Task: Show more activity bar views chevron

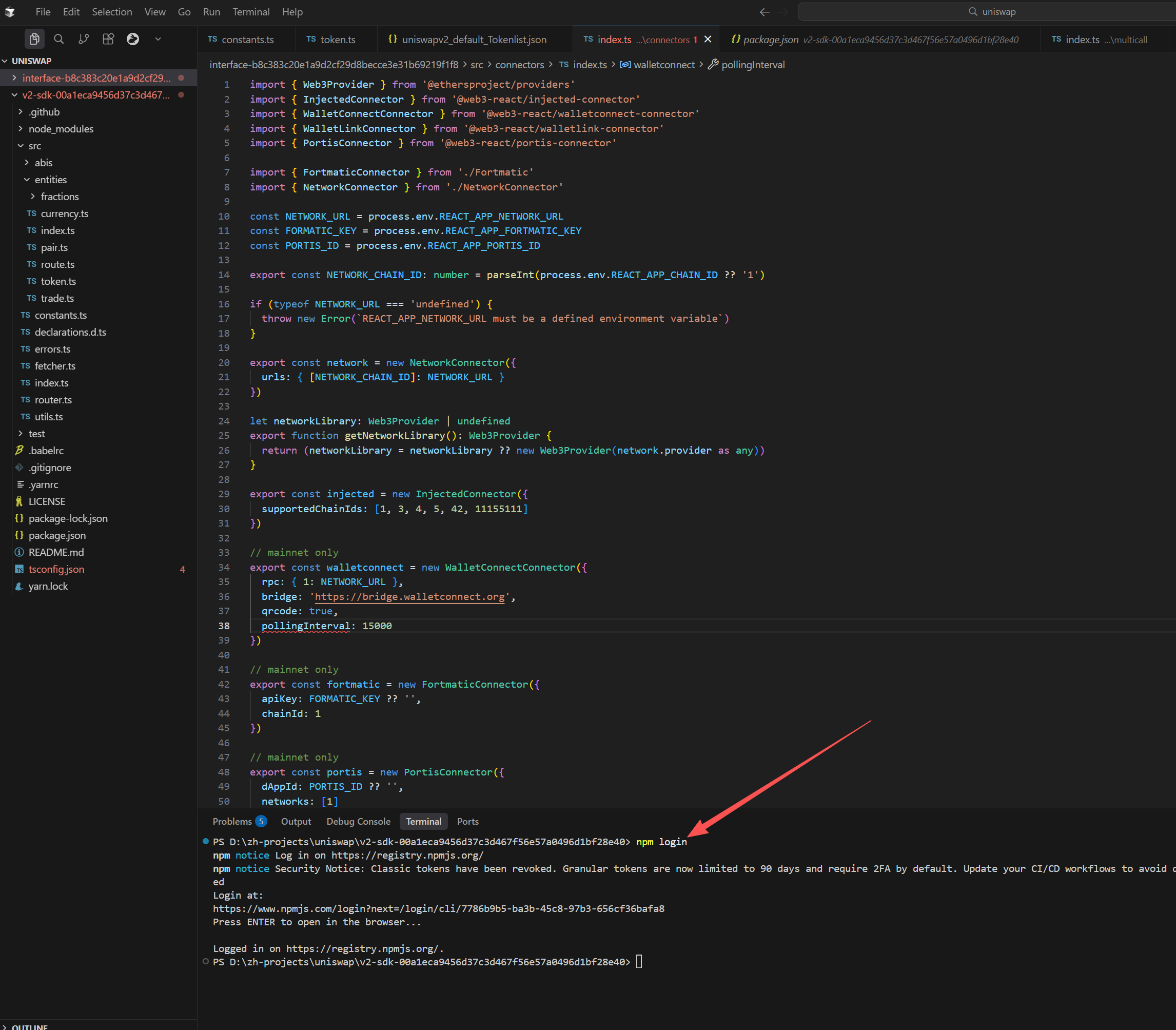Action: tap(158, 39)
